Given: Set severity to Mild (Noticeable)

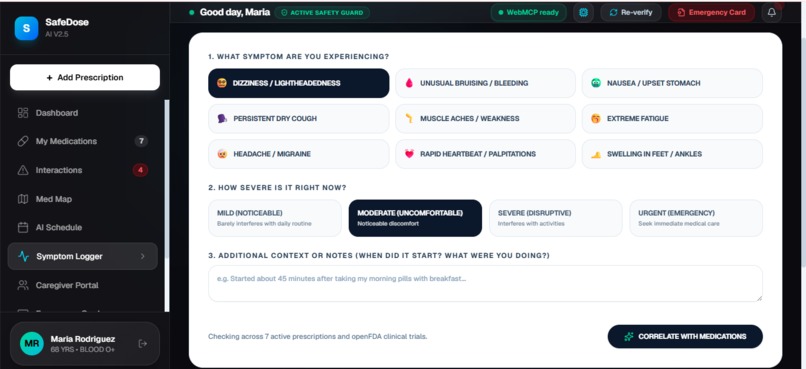Looking at the screenshot, I should tap(274, 218).
